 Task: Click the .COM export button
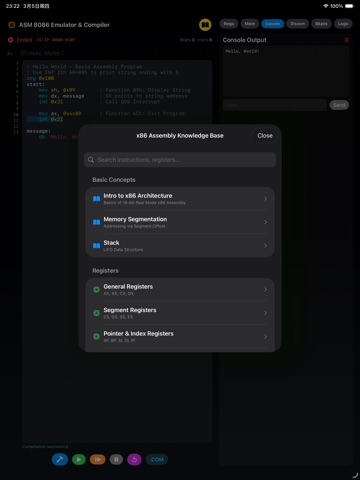[x=157, y=460]
